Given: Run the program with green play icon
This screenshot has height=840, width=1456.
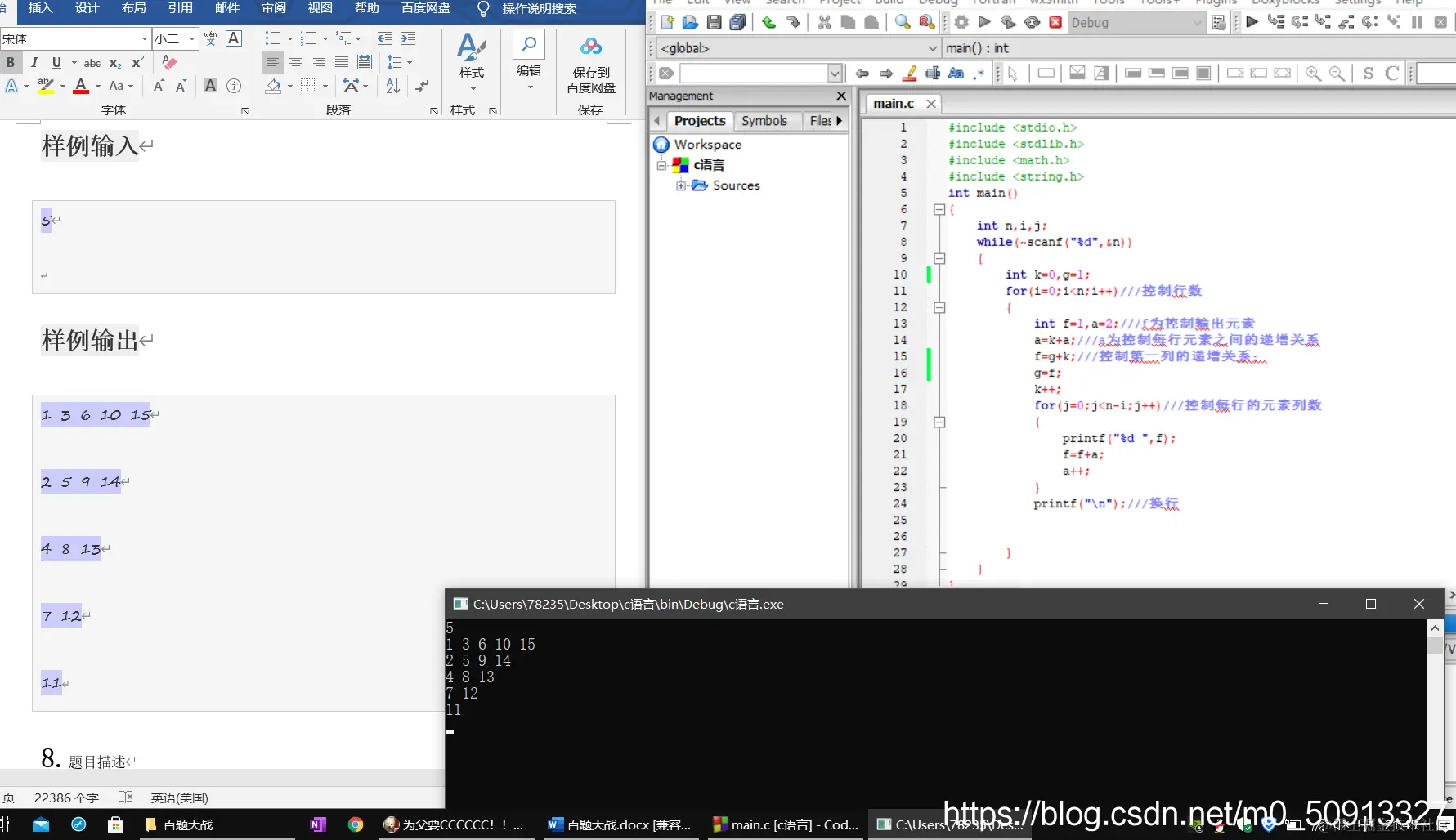Looking at the screenshot, I should [984, 22].
